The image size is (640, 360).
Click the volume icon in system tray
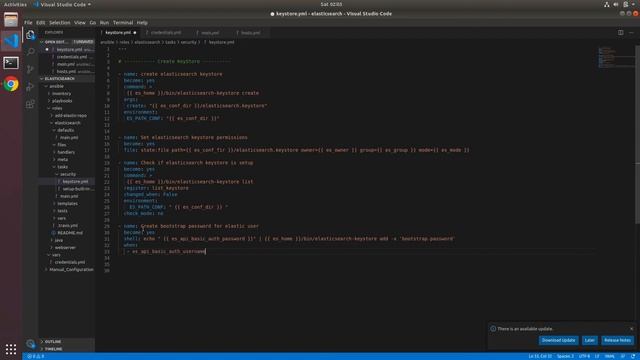pos(616,4)
